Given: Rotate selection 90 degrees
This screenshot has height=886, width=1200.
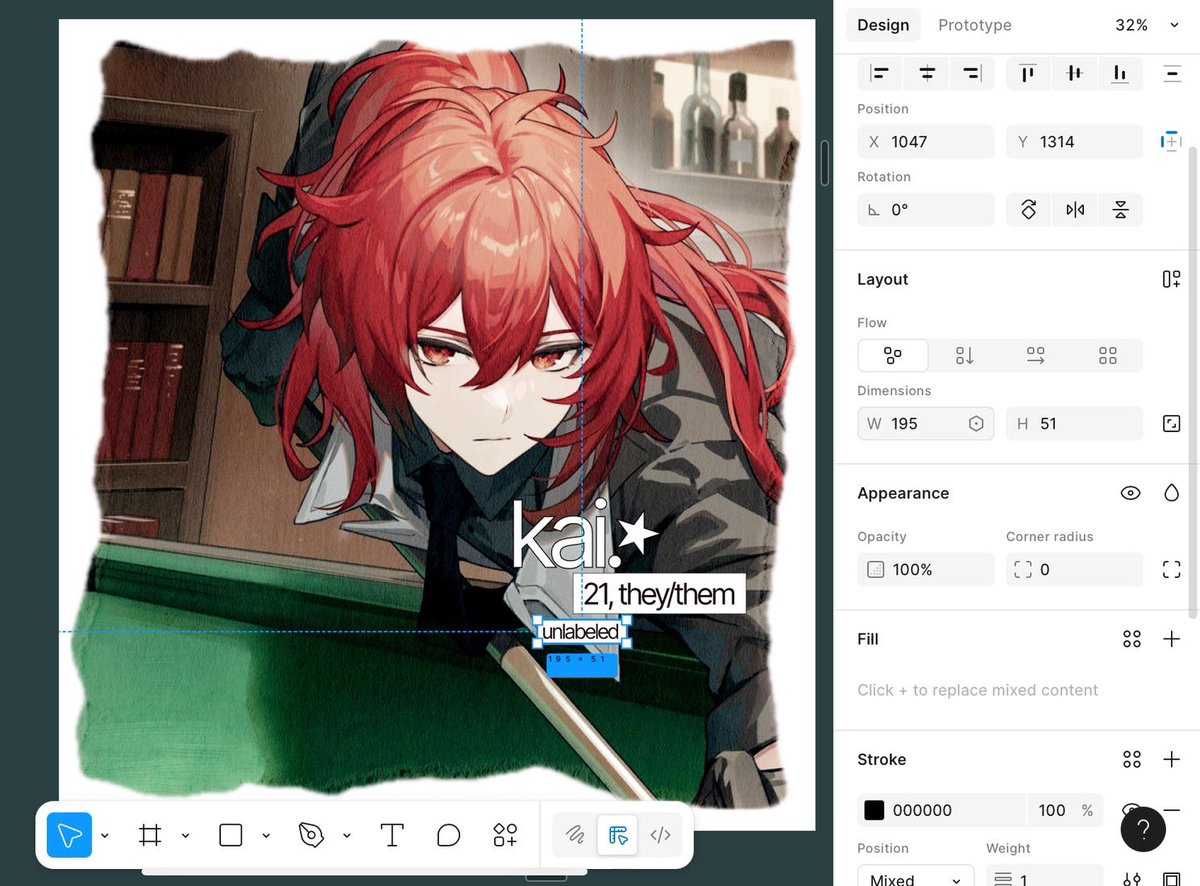Looking at the screenshot, I should [x=1028, y=210].
